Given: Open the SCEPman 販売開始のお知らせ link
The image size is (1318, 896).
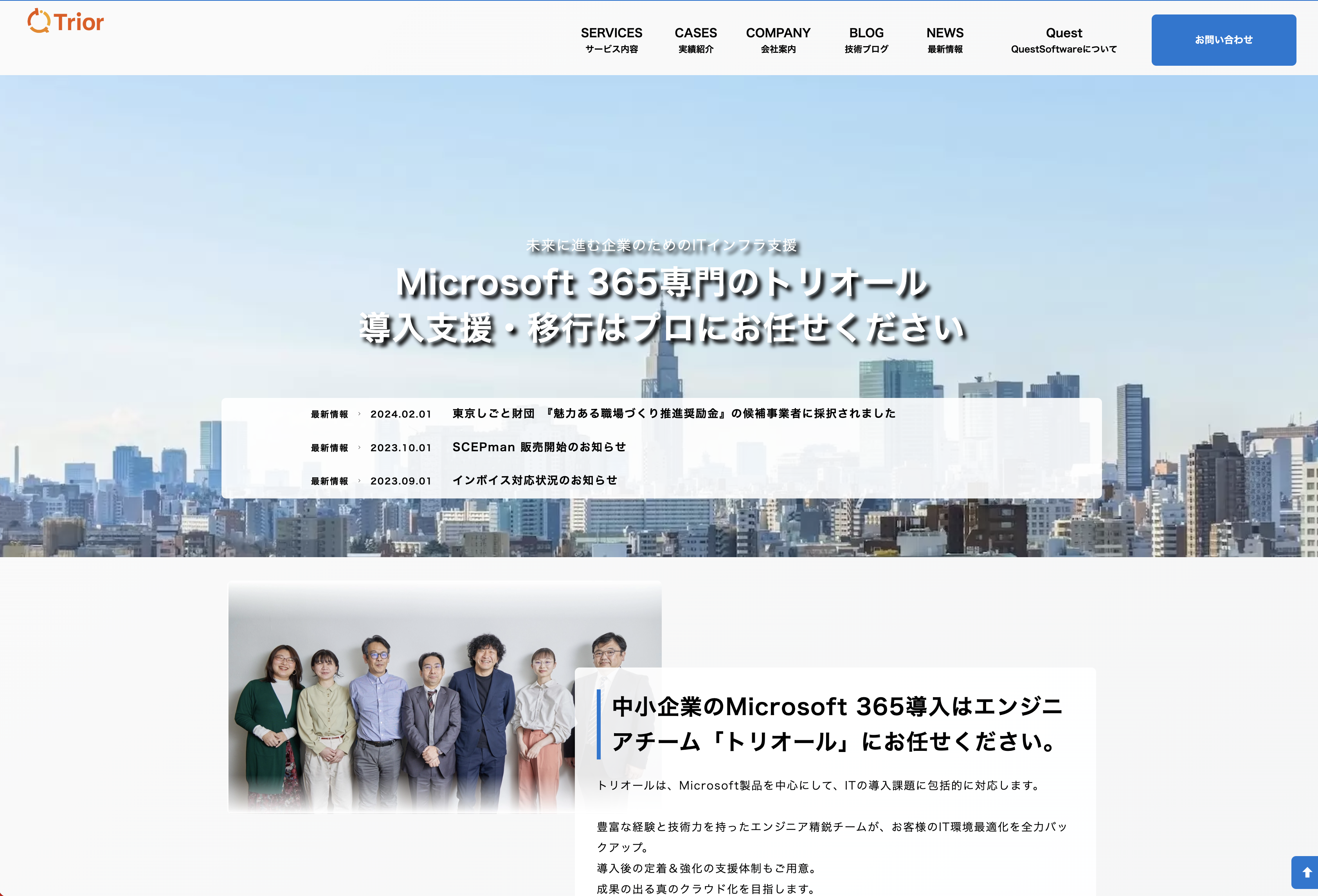Looking at the screenshot, I should (x=539, y=447).
